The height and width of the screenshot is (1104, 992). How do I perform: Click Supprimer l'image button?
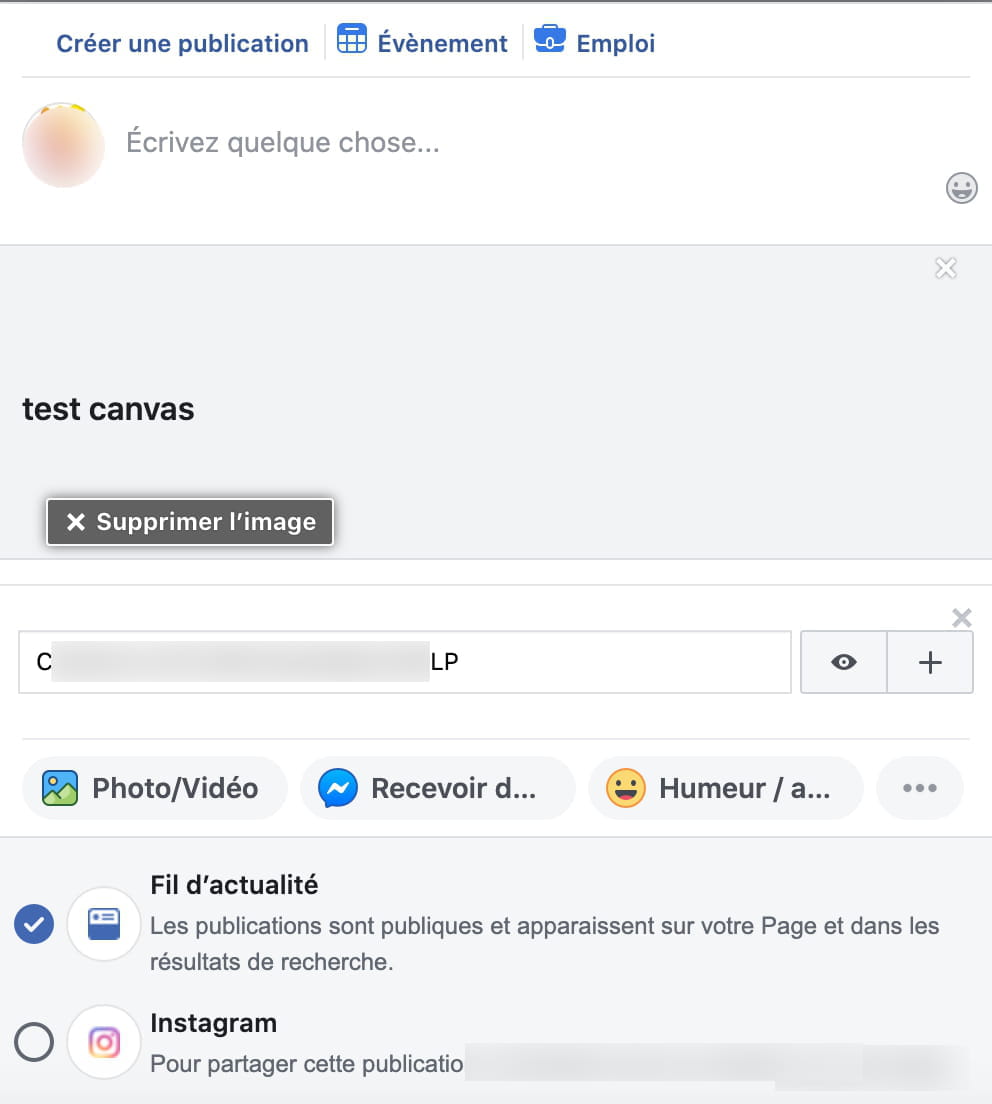pyautogui.click(x=190, y=522)
